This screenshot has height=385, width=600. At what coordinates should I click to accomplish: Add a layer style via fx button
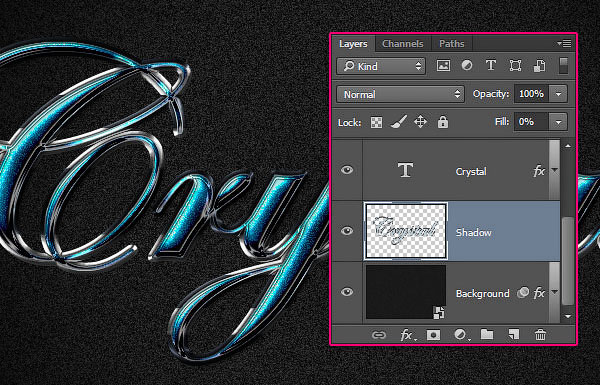click(407, 335)
